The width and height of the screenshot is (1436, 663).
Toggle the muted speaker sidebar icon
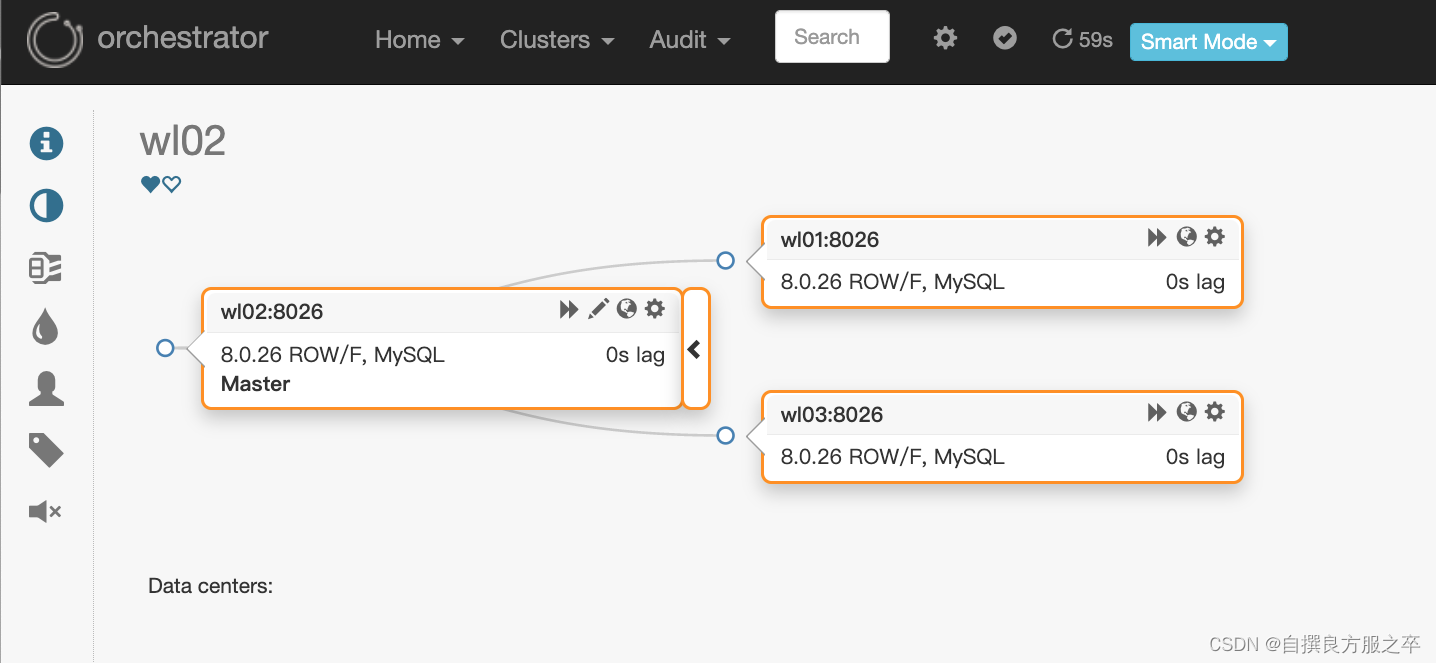click(x=46, y=512)
